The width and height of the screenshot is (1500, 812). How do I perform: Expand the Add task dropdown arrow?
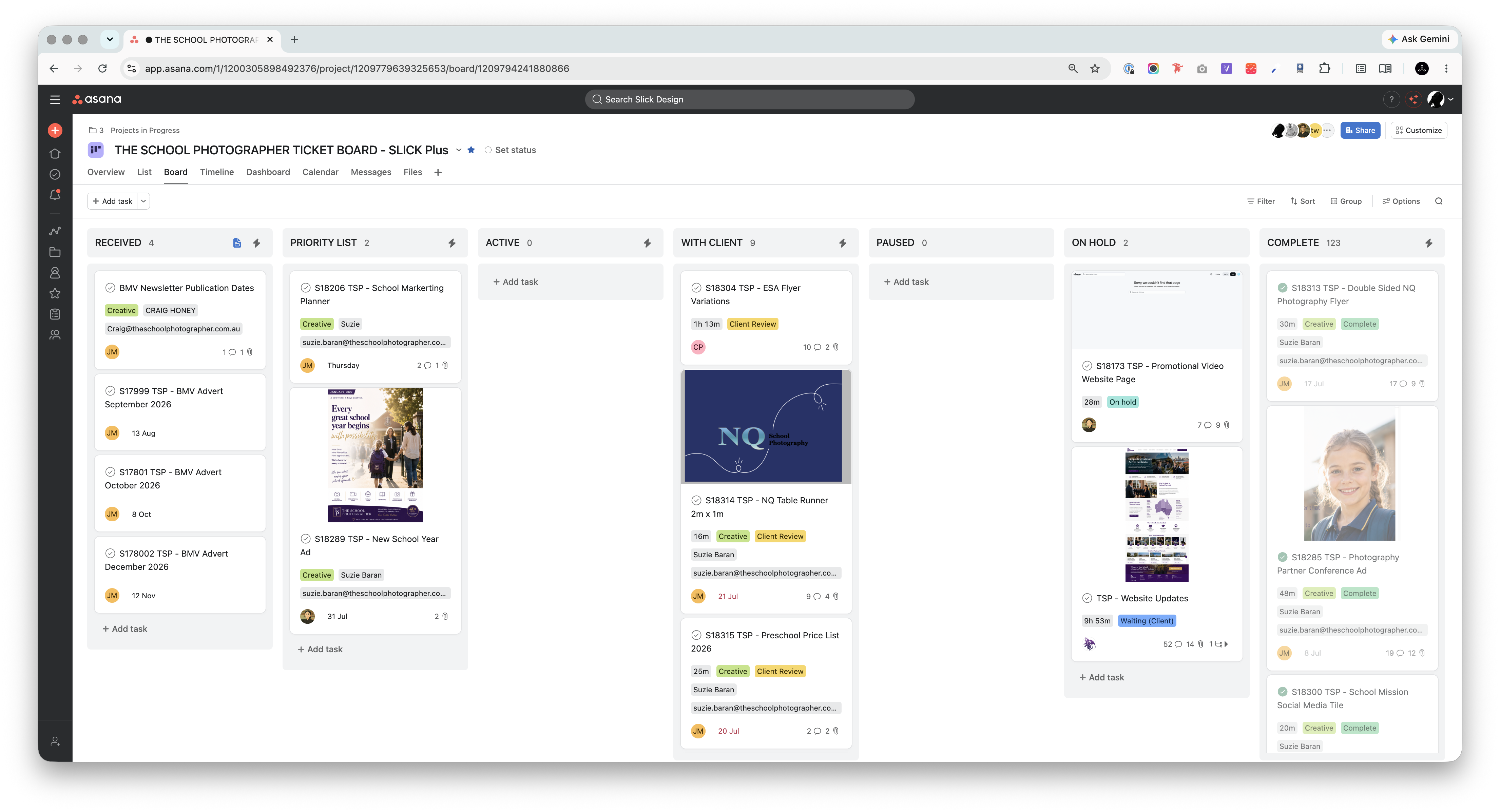(x=143, y=201)
